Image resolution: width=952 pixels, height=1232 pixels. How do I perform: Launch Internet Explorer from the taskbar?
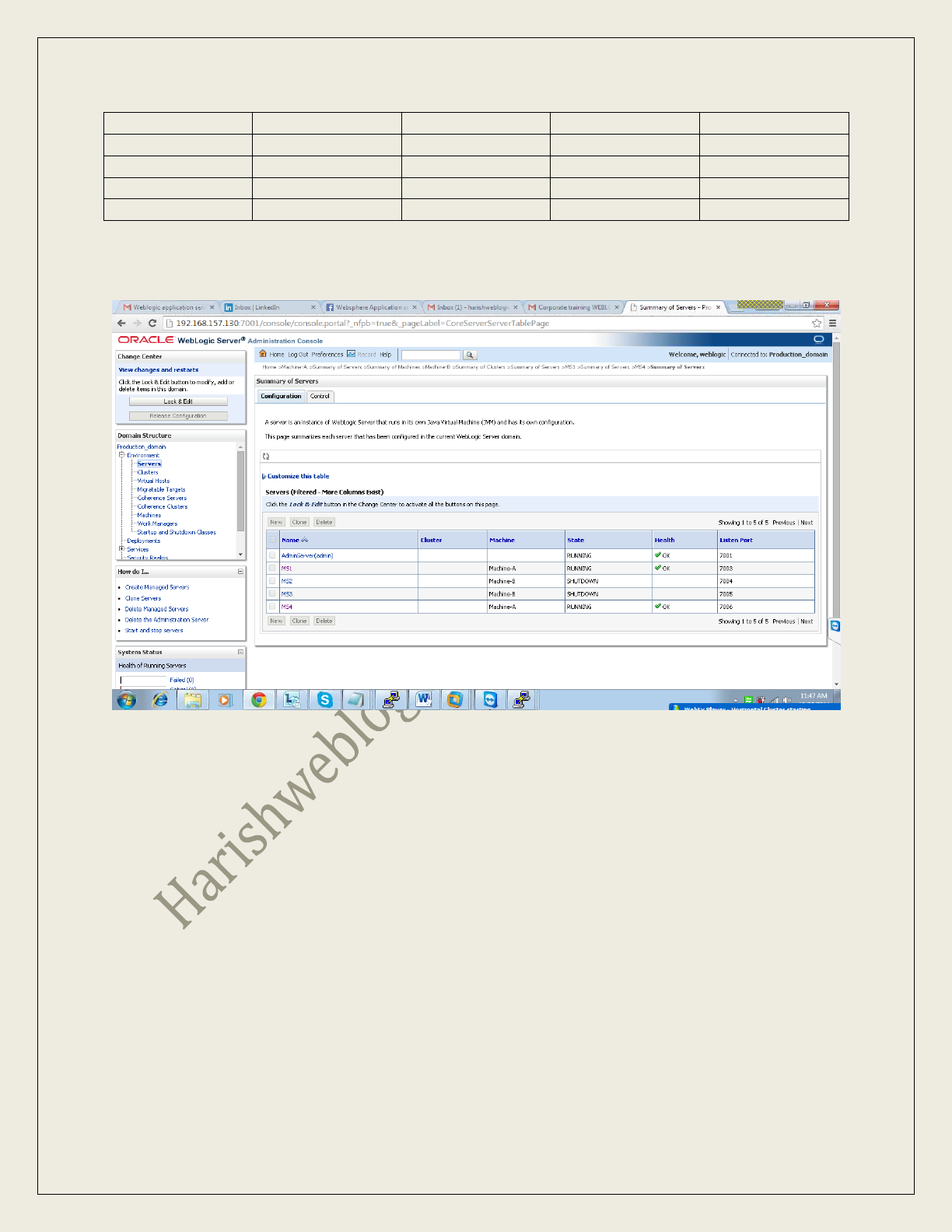tap(160, 700)
